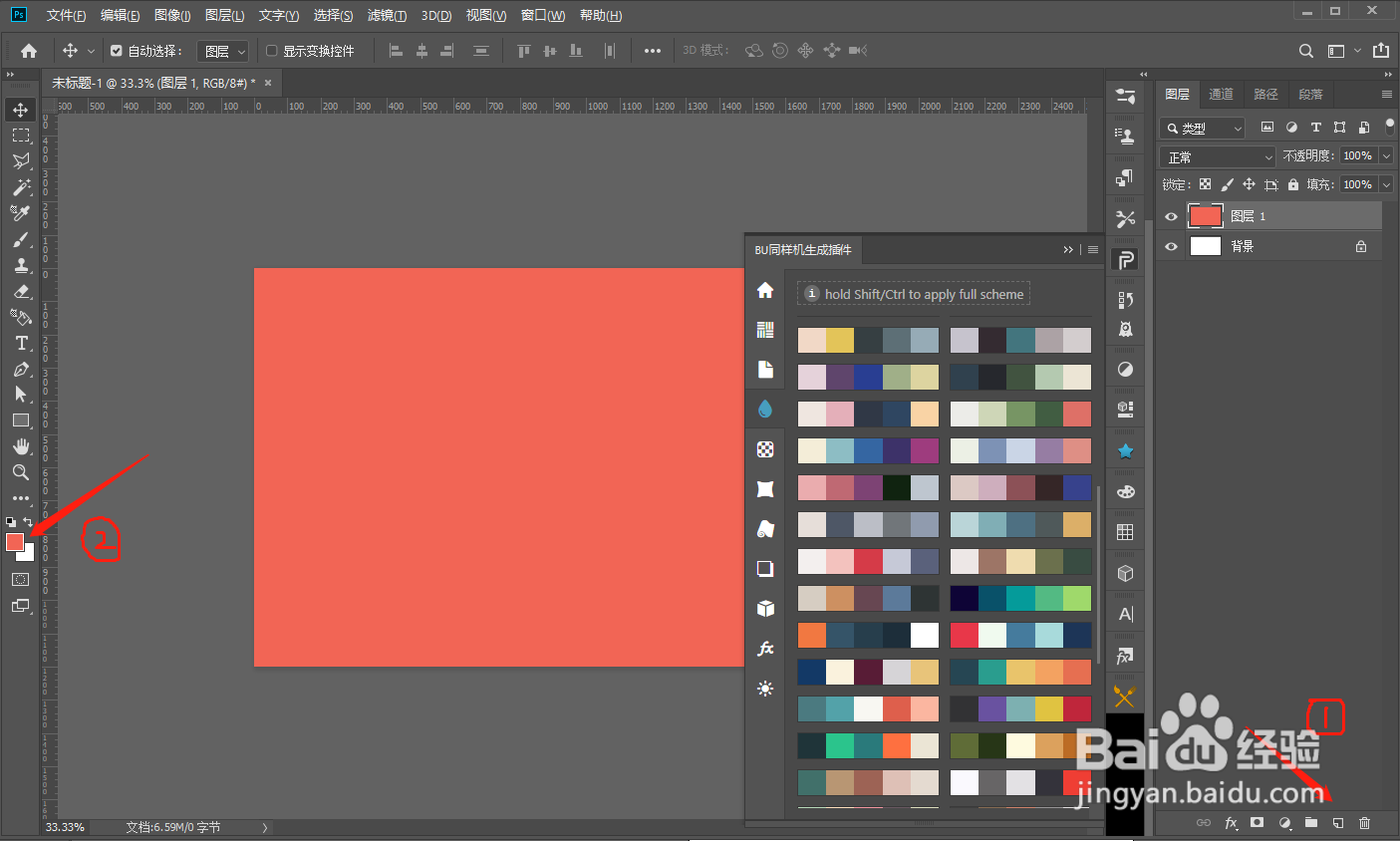The height and width of the screenshot is (841, 1400).
Task: Click fx icon in plugin sidebar
Action: click(765, 649)
